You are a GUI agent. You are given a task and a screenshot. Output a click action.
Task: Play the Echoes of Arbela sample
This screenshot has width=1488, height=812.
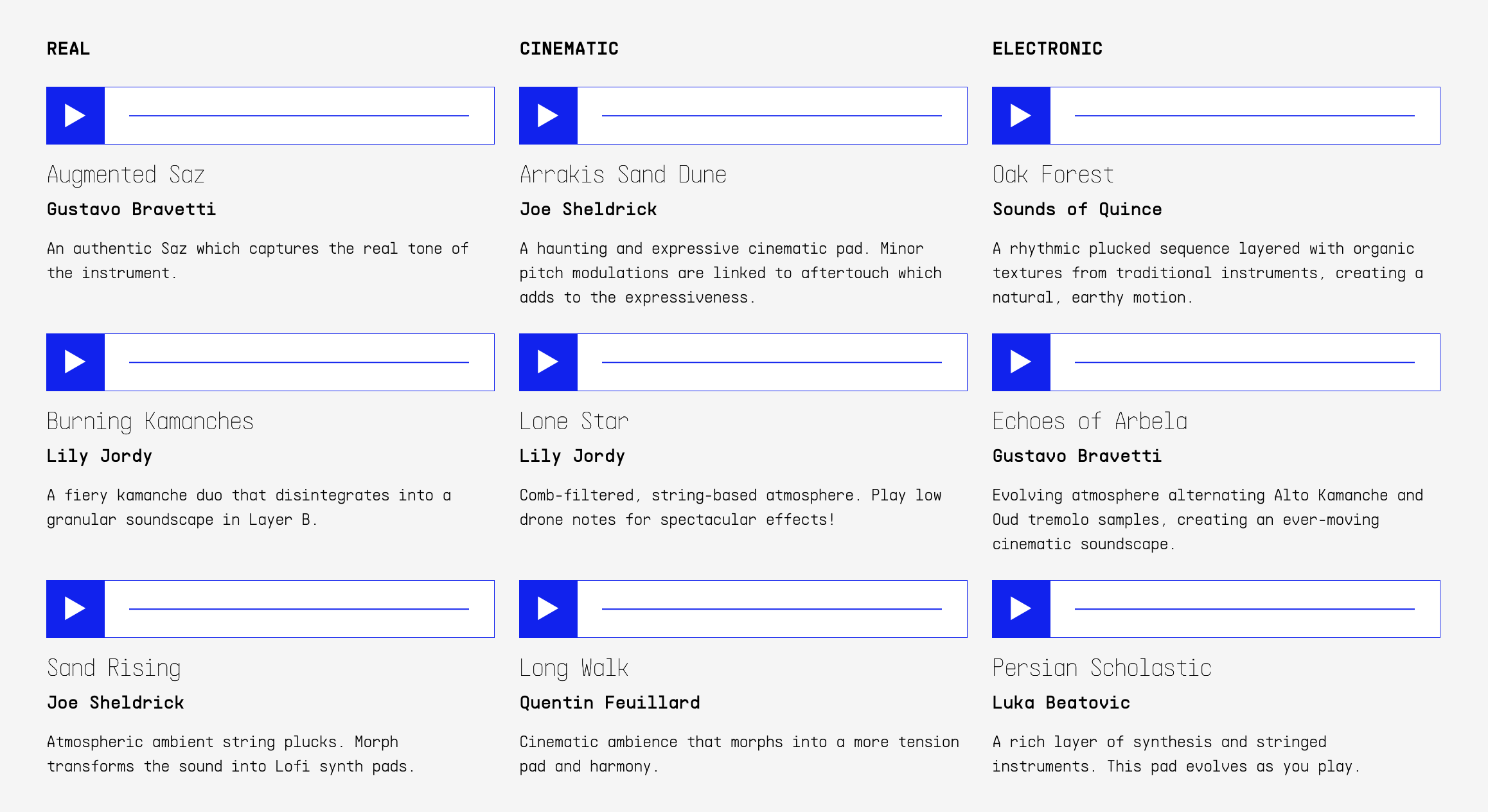pyautogui.click(x=1021, y=362)
